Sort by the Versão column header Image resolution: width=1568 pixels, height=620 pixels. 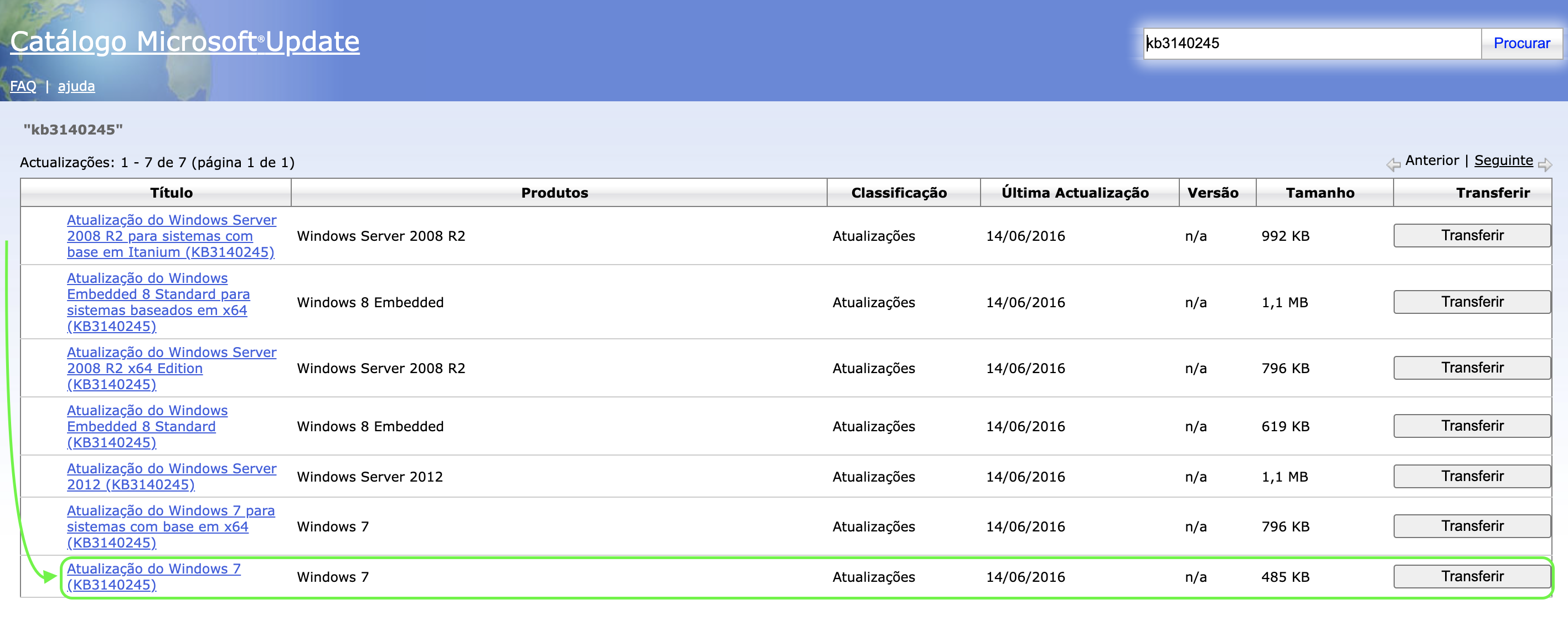[1213, 193]
